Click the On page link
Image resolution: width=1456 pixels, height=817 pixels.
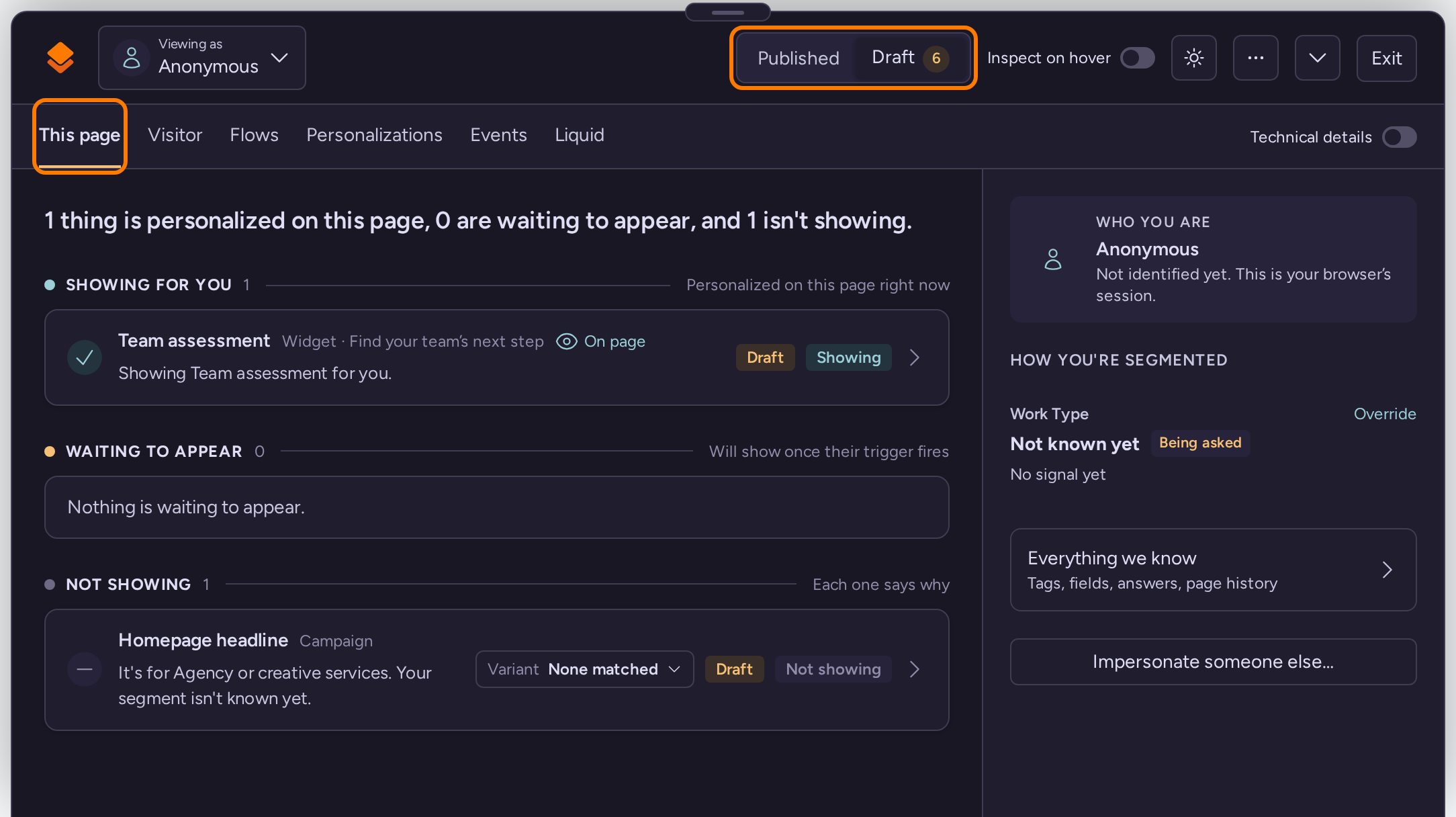click(x=615, y=341)
